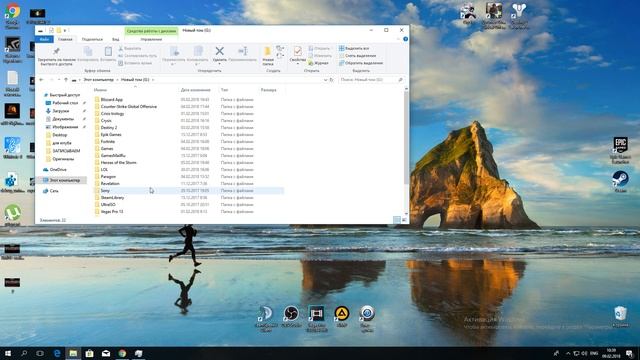Collapse the ribbon with the chevron
The image size is (640, 360).
point(398,39)
